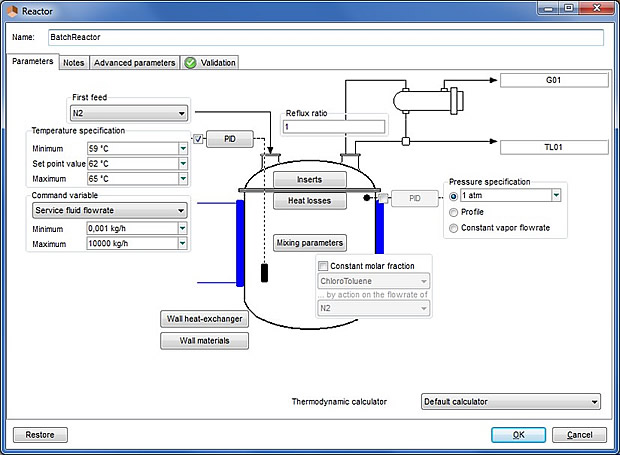
Task: Open the flowrate N2 dropdown
Action: click(373, 308)
